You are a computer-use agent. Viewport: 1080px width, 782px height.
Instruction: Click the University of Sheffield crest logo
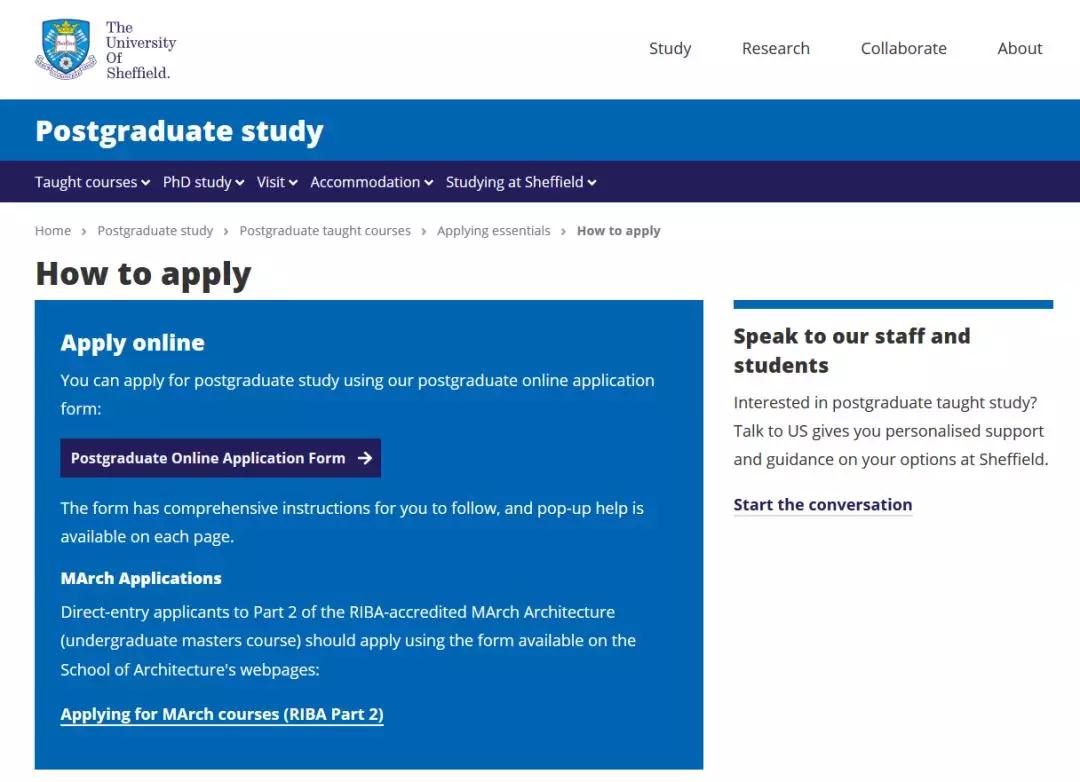click(x=65, y=50)
